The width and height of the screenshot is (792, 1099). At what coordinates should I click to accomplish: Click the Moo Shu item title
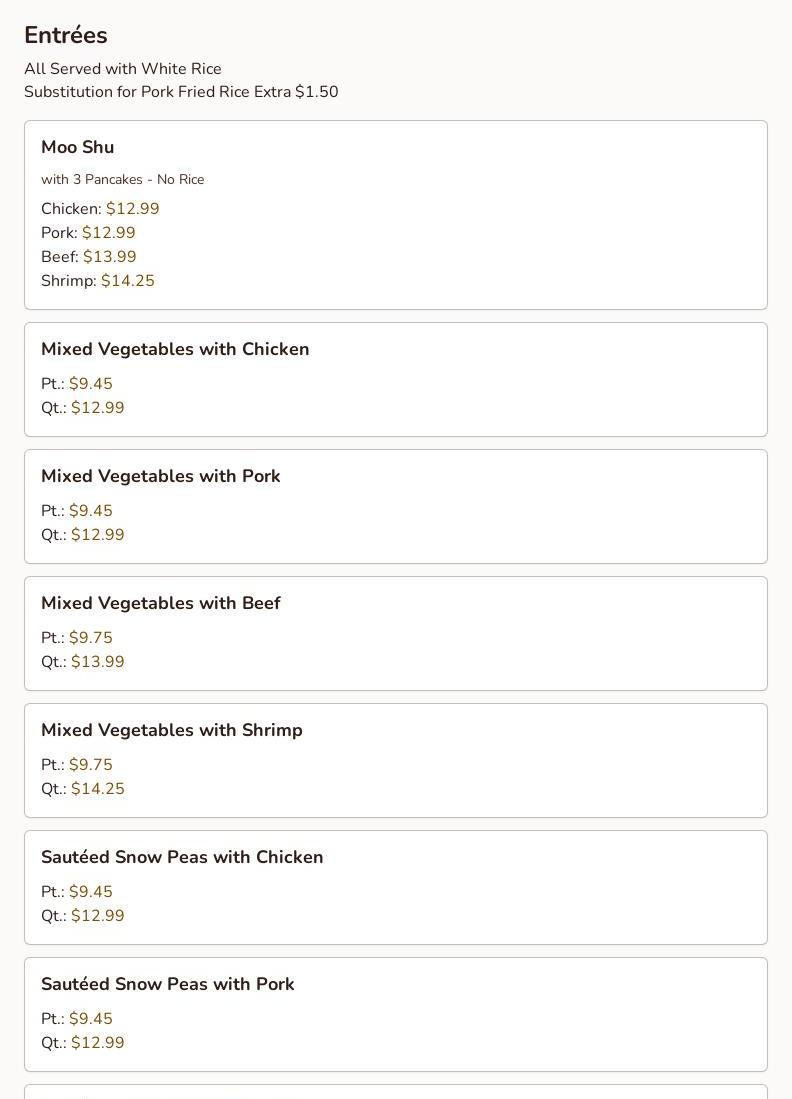click(x=78, y=147)
